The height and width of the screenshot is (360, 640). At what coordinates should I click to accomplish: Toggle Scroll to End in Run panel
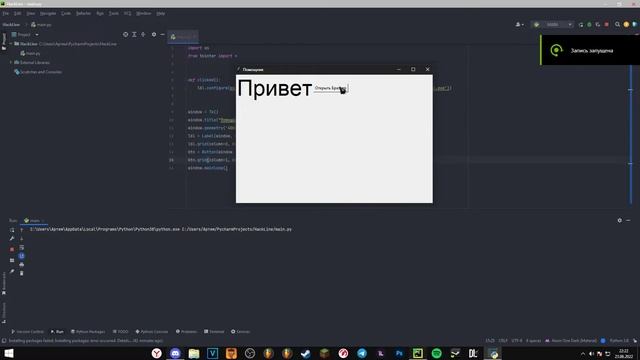pos(22,256)
